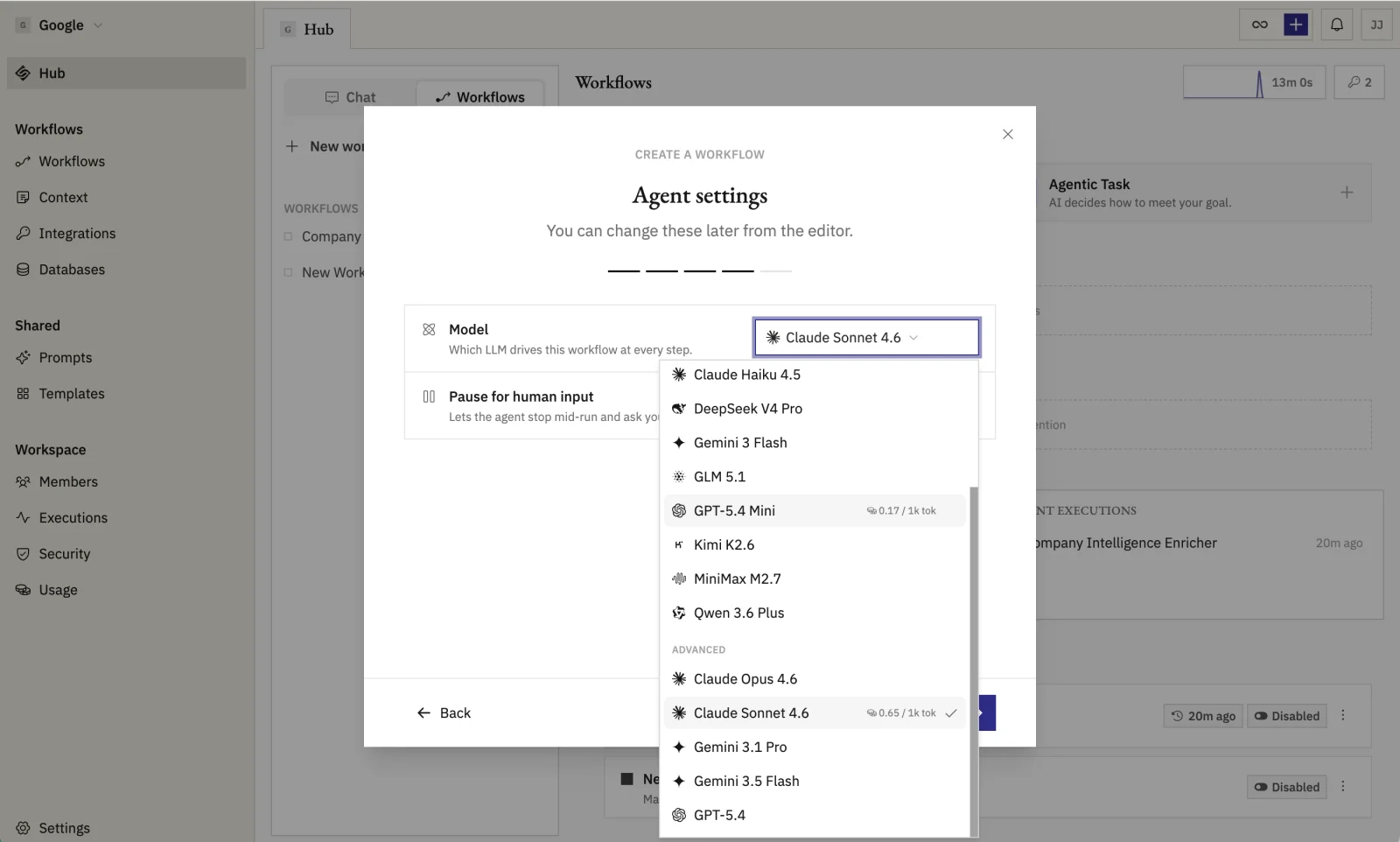
Task: Pick Gemini 3.1 Pro model
Action: point(815,747)
